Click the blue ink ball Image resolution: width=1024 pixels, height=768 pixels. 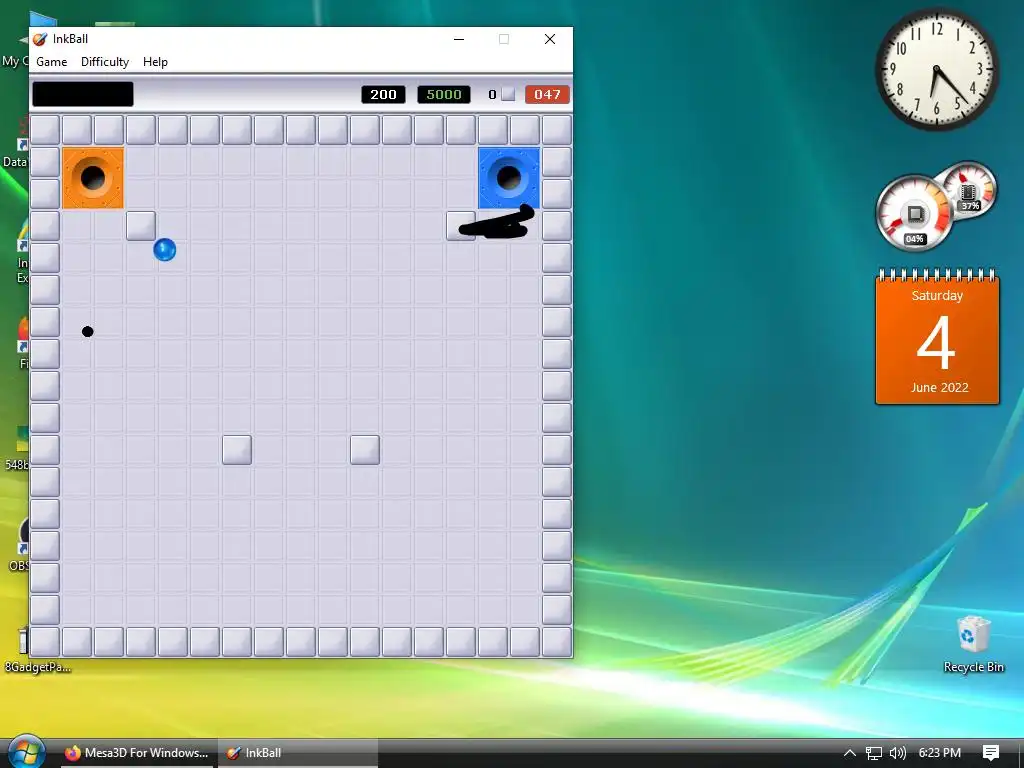click(165, 249)
